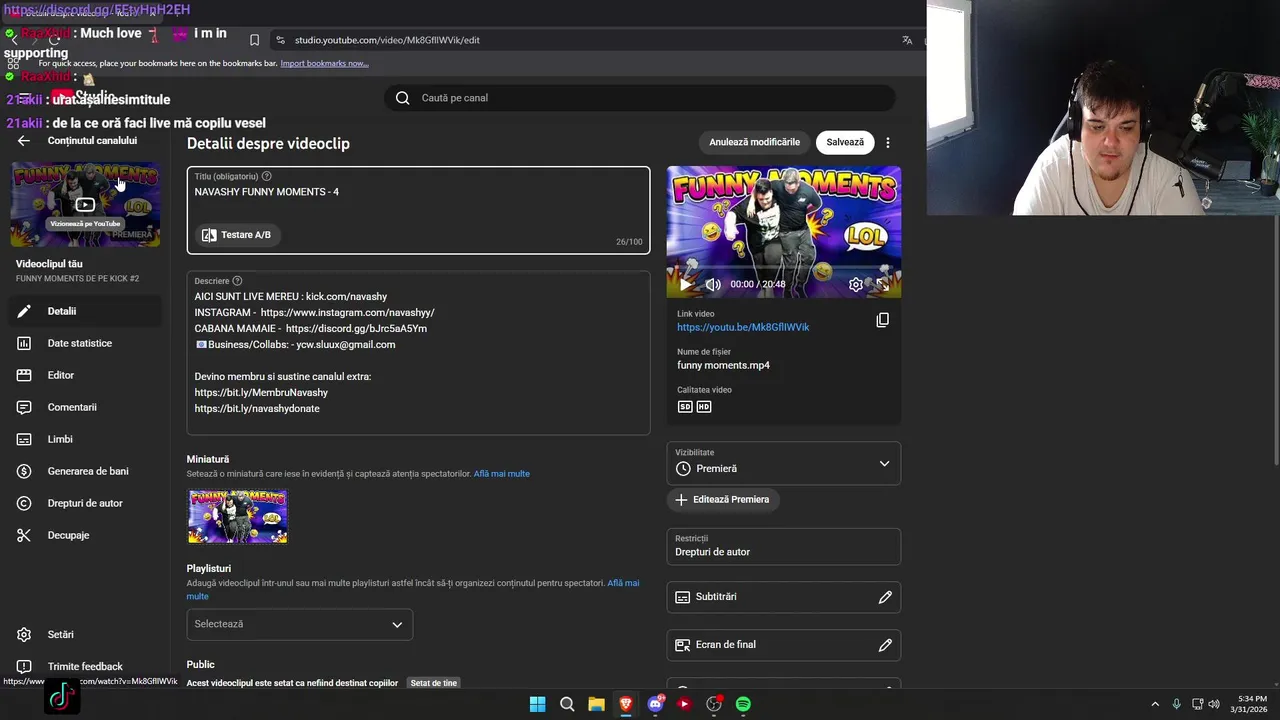Image resolution: width=1280 pixels, height=720 pixels.
Task: Switch to Brave browser in the taskbar
Action: point(626,704)
